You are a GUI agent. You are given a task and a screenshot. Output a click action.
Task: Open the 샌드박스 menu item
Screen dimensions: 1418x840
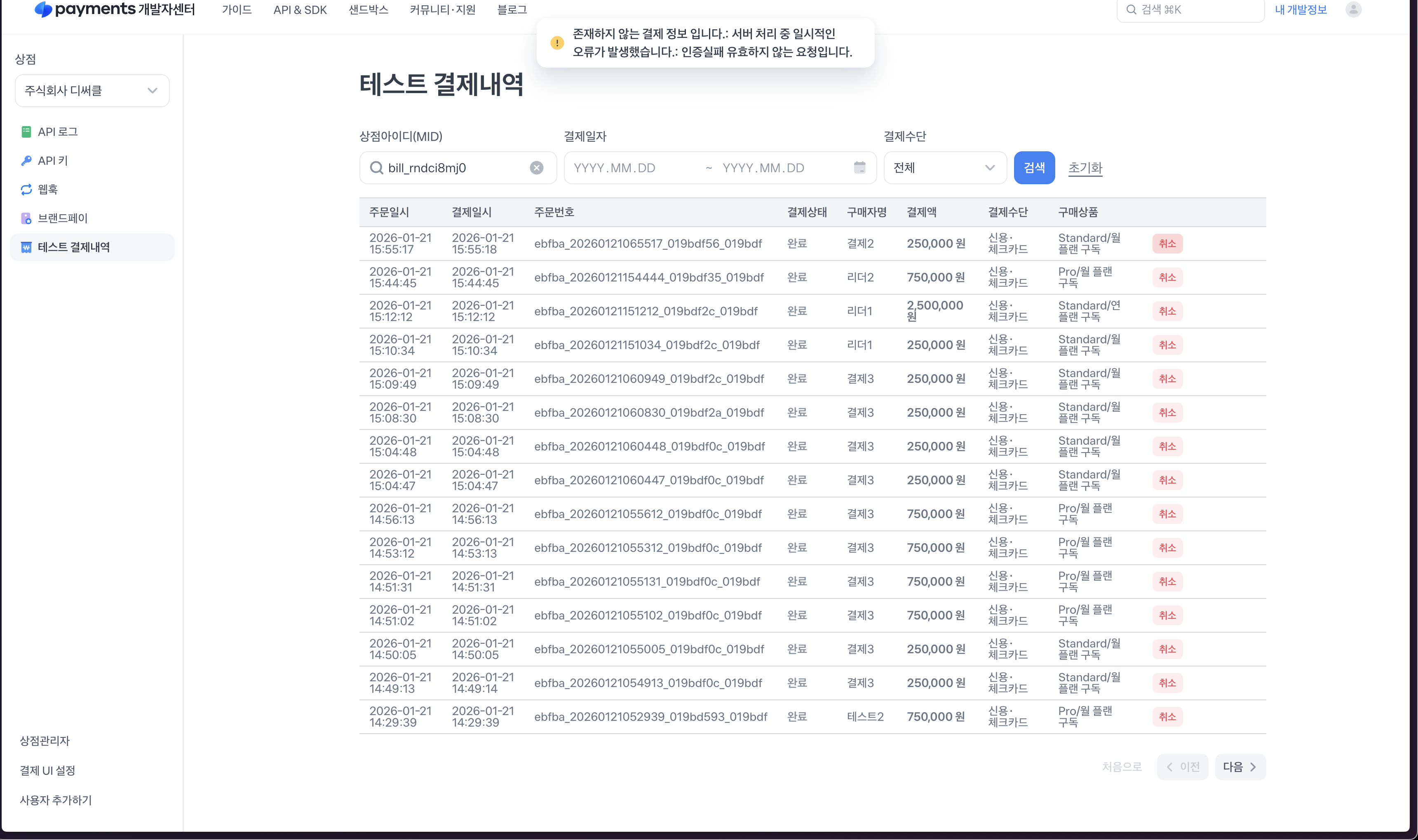click(x=368, y=9)
